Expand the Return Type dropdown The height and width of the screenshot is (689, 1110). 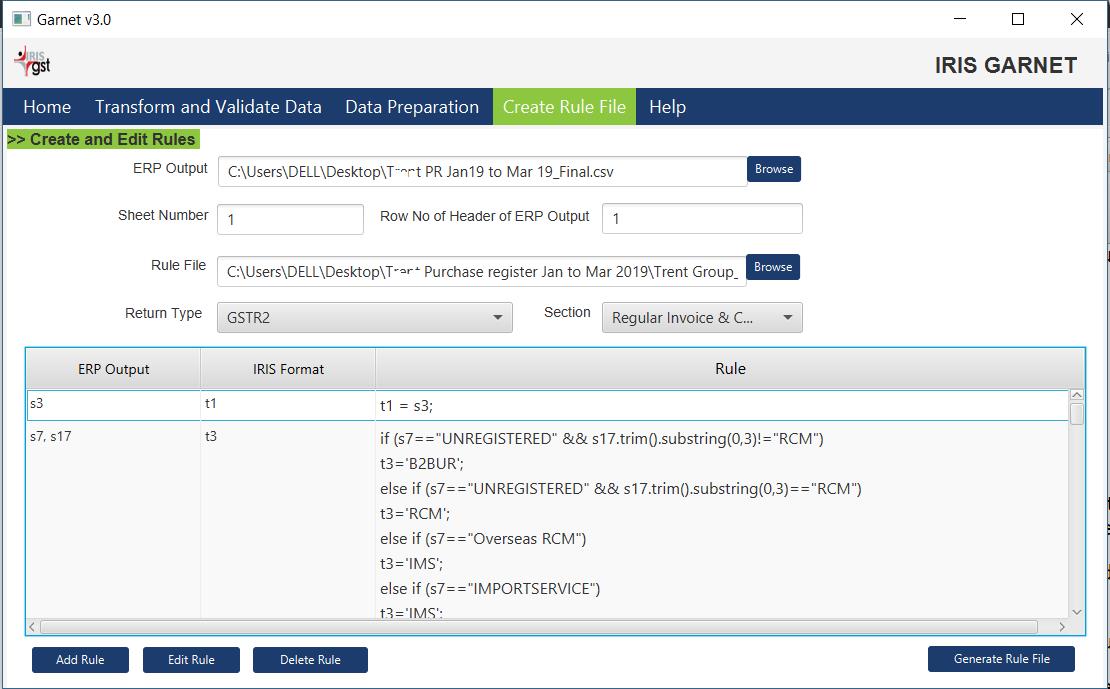coord(365,317)
